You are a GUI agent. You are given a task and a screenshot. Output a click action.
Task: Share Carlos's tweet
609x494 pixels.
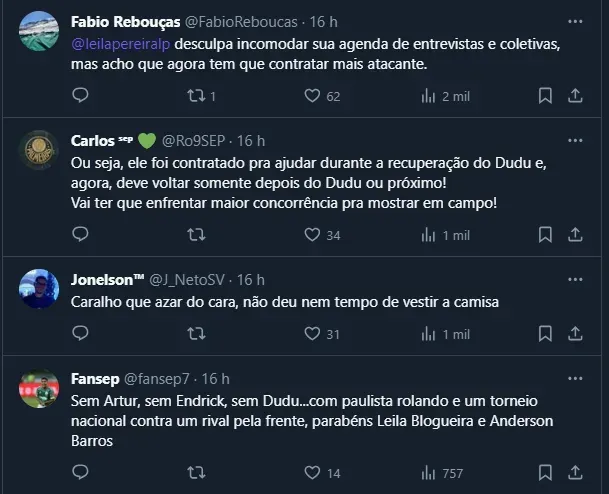click(x=575, y=235)
